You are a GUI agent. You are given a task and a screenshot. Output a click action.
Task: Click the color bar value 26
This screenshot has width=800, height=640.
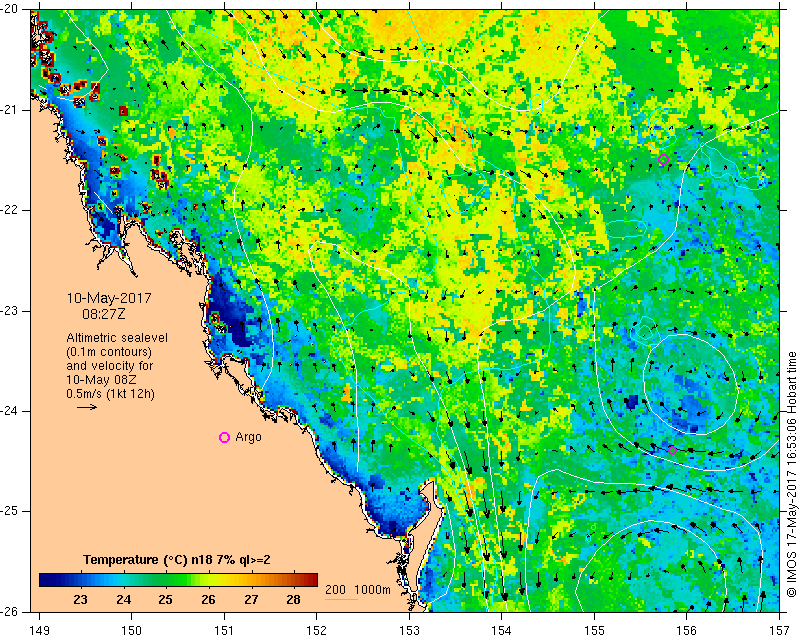coord(208,600)
